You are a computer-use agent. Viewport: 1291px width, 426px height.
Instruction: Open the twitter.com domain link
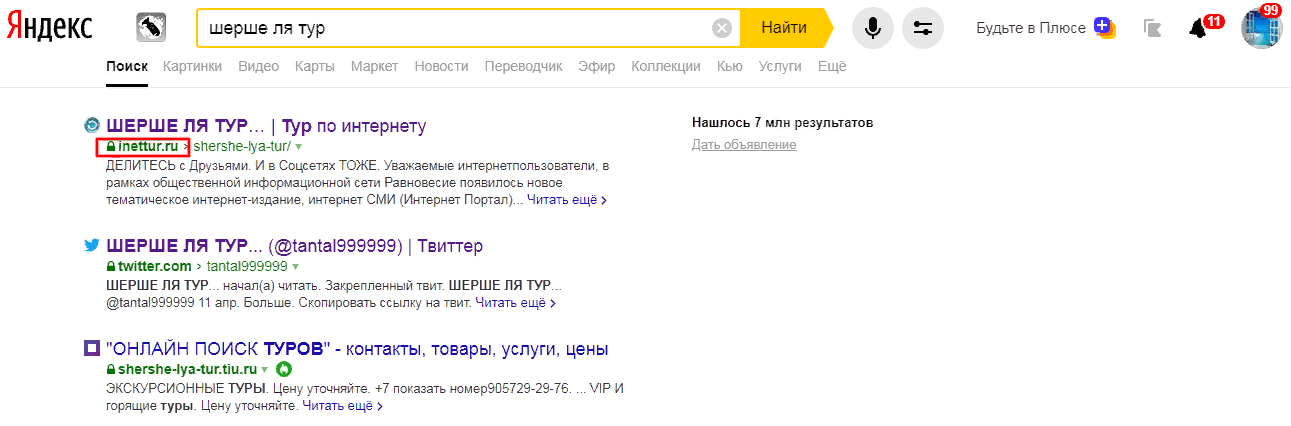point(154,266)
